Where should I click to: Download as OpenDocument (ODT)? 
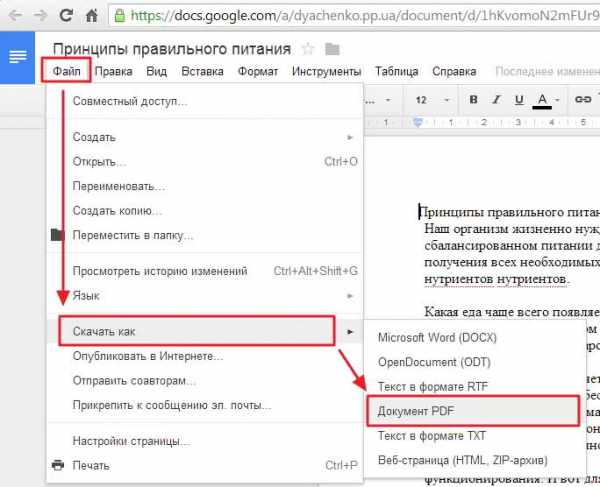(x=475, y=362)
